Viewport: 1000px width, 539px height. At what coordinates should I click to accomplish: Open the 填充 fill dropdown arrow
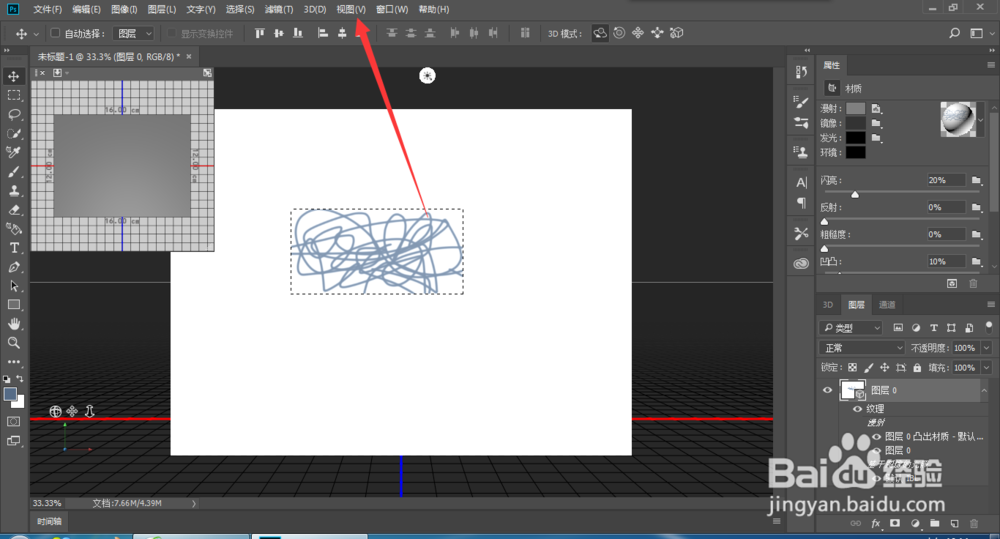[x=987, y=368]
